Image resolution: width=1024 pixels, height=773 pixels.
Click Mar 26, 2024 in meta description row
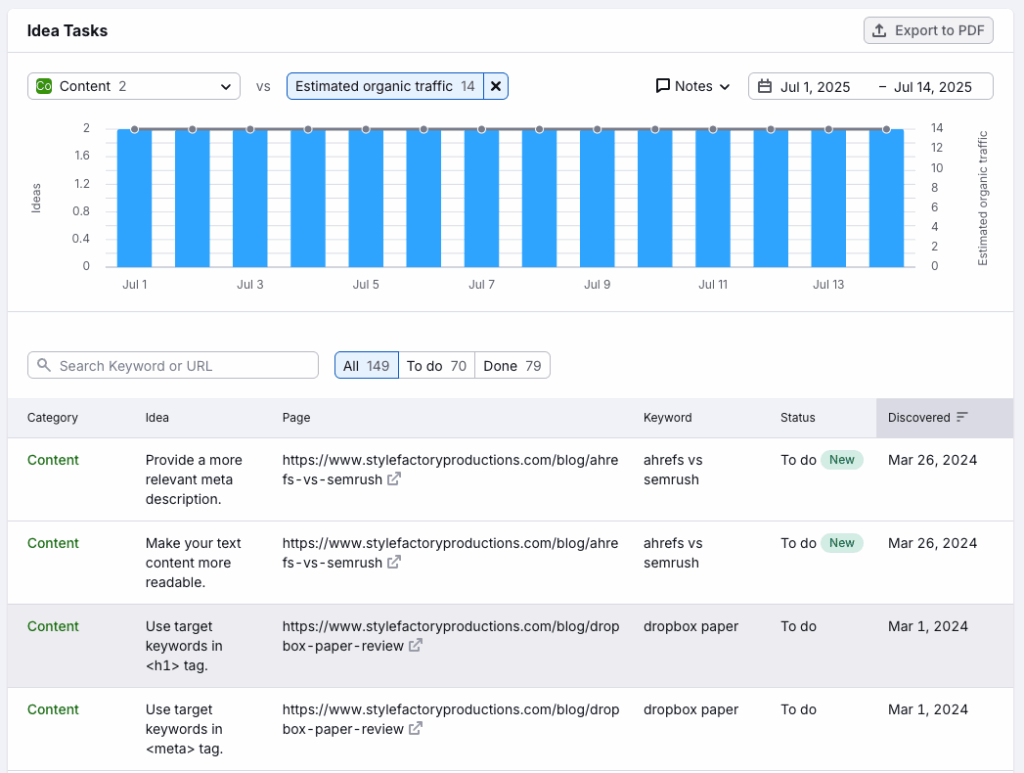click(x=933, y=460)
